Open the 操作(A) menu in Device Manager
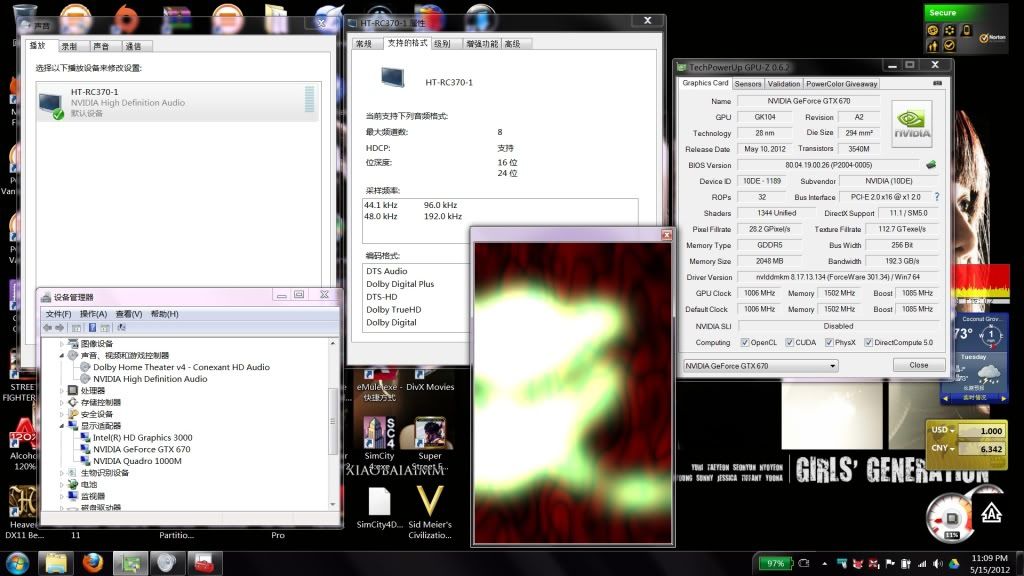This screenshot has width=1024, height=576. tap(93, 314)
